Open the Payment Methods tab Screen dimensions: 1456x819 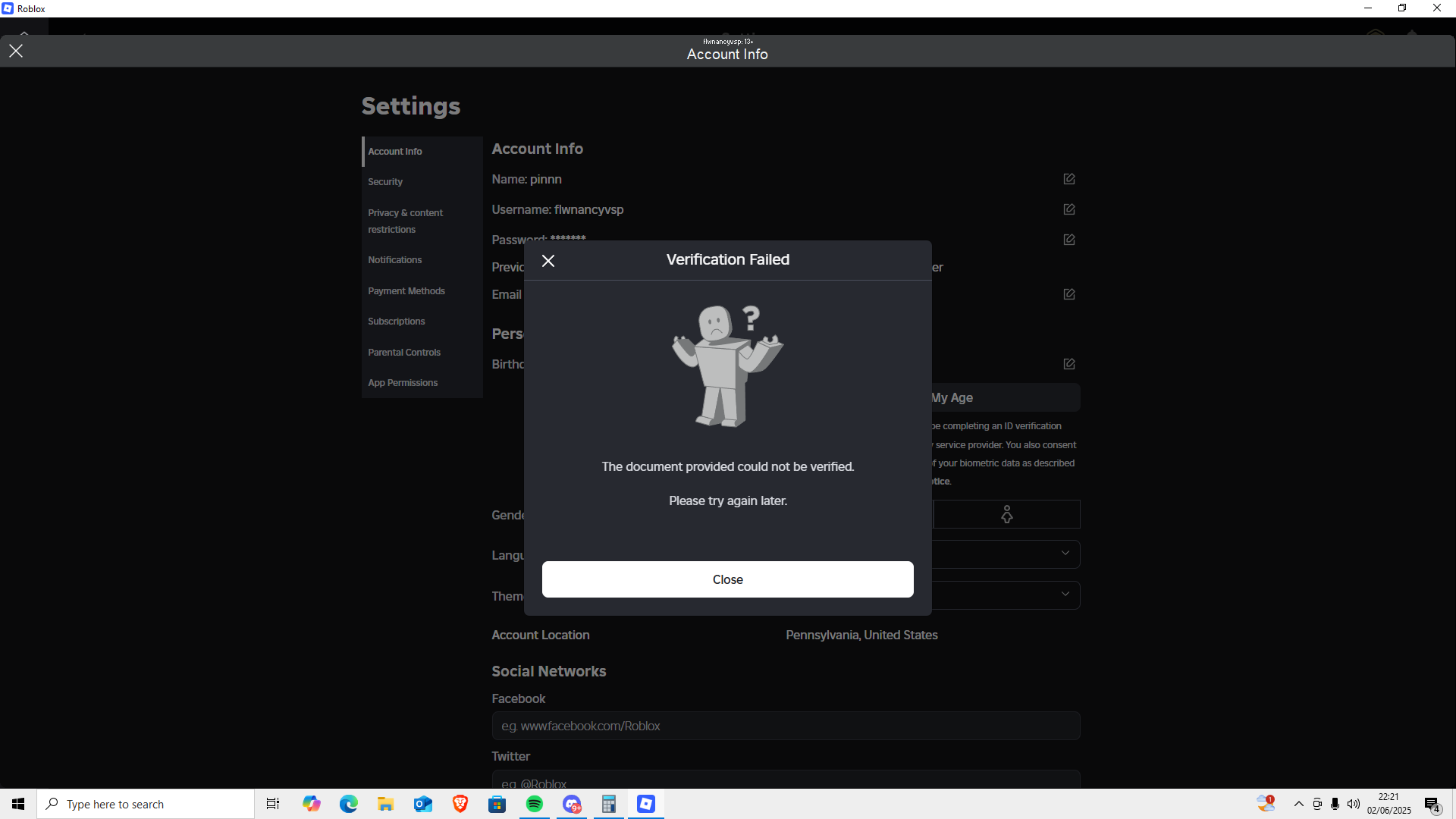pos(406,291)
